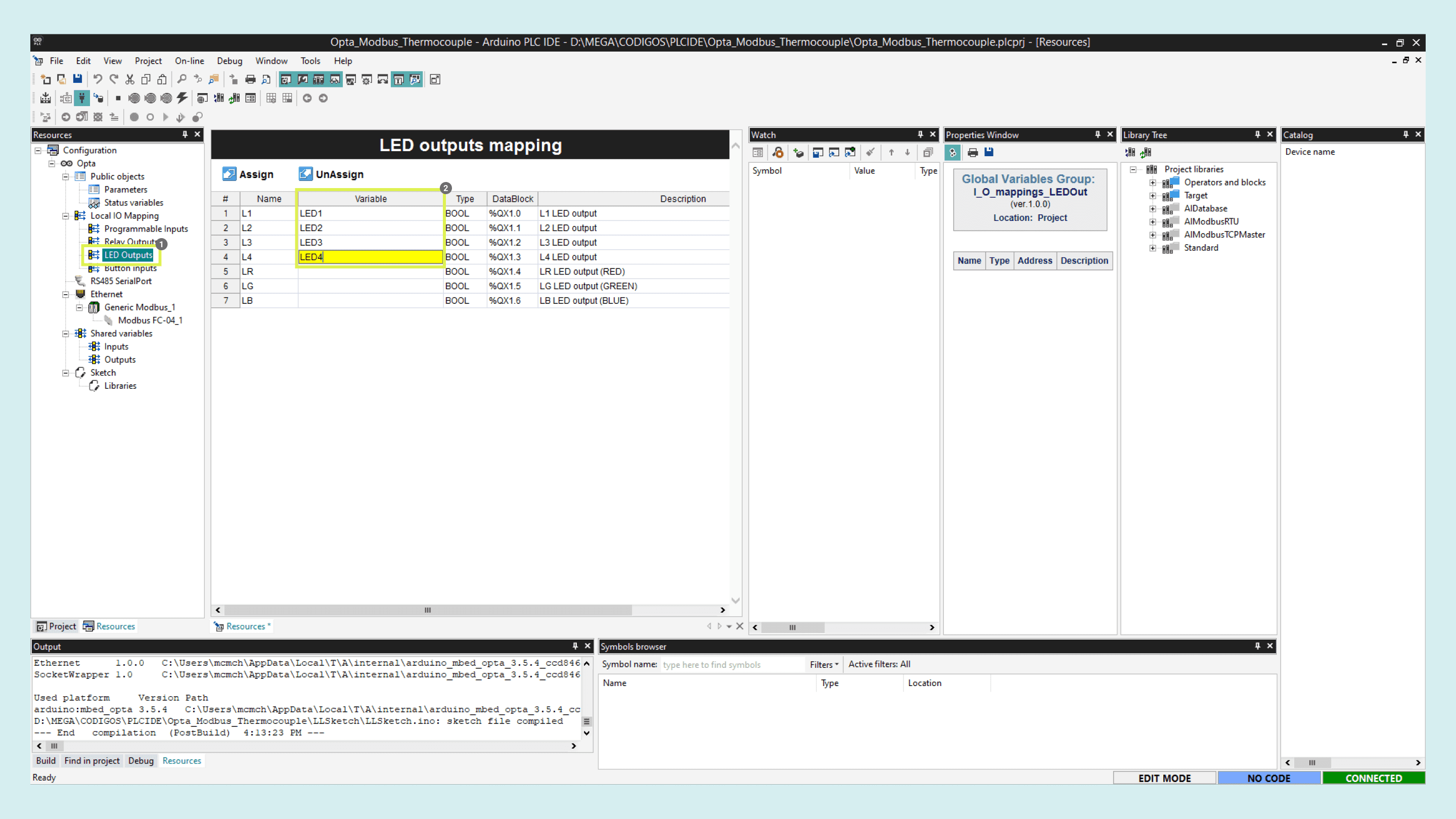Click the Print icon in main toolbar
This screenshot has height=819, width=1456.
click(250, 79)
